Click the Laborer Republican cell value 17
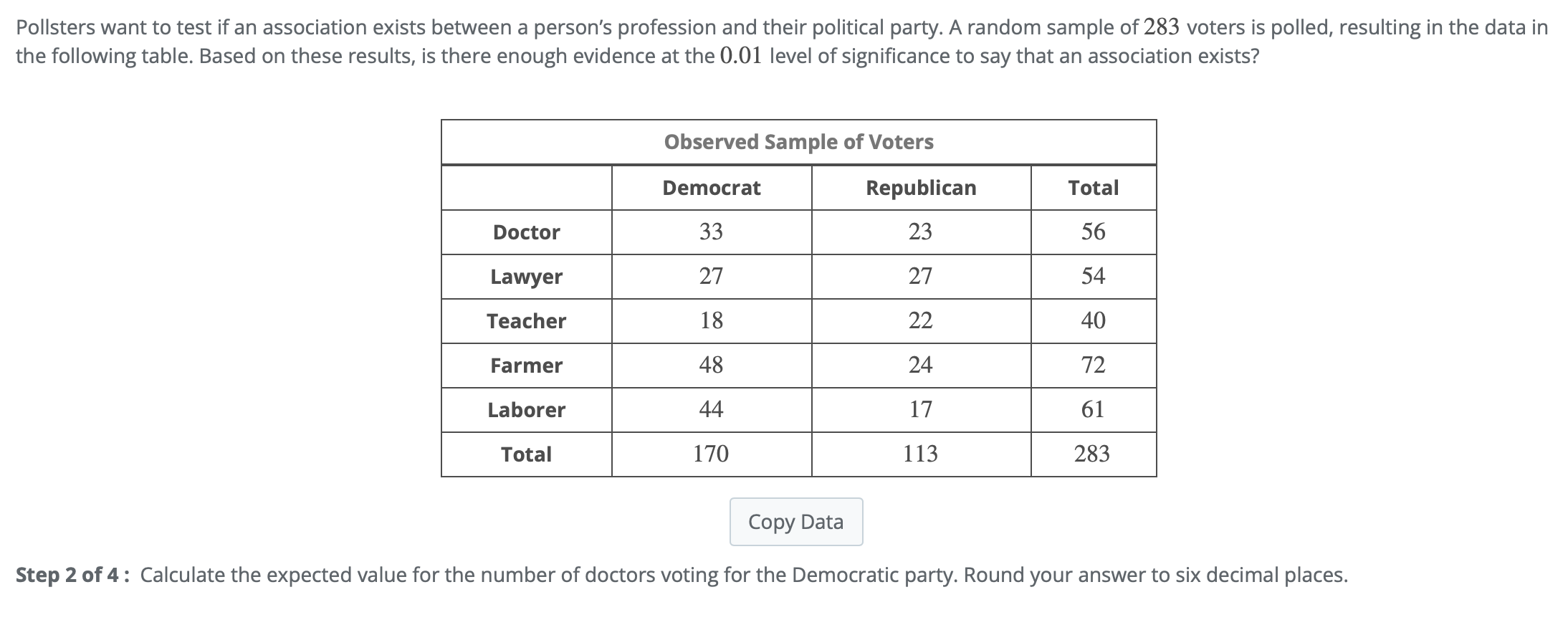 tap(921, 409)
